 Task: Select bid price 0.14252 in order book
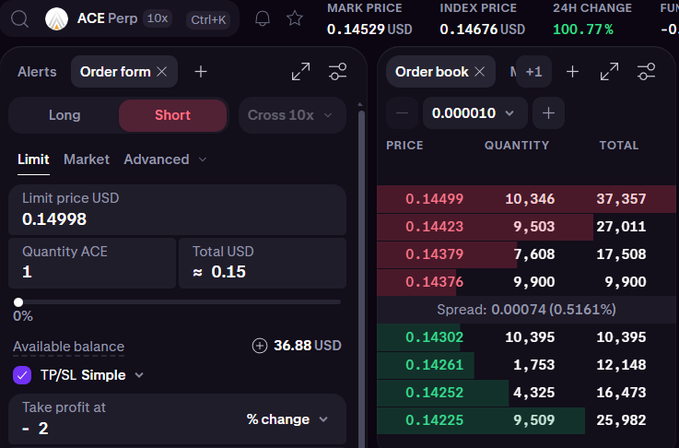[x=434, y=393]
